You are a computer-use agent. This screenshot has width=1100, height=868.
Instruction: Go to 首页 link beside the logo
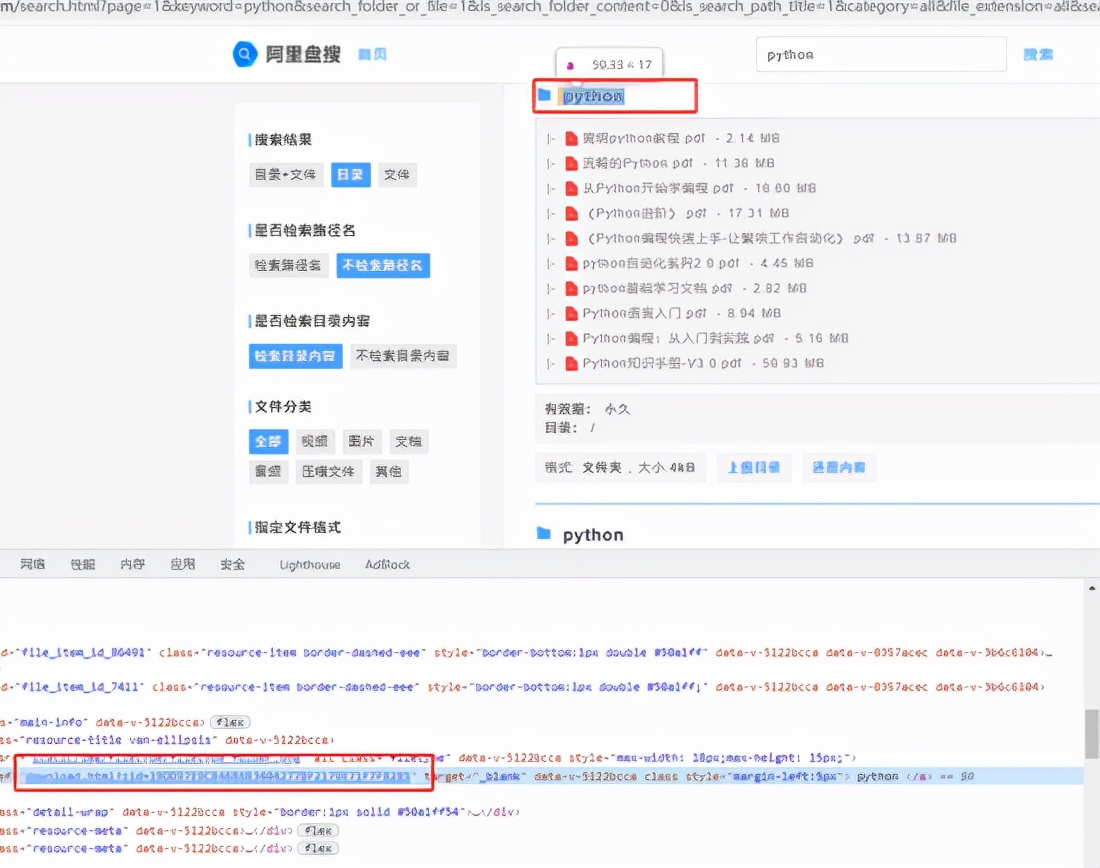[373, 54]
